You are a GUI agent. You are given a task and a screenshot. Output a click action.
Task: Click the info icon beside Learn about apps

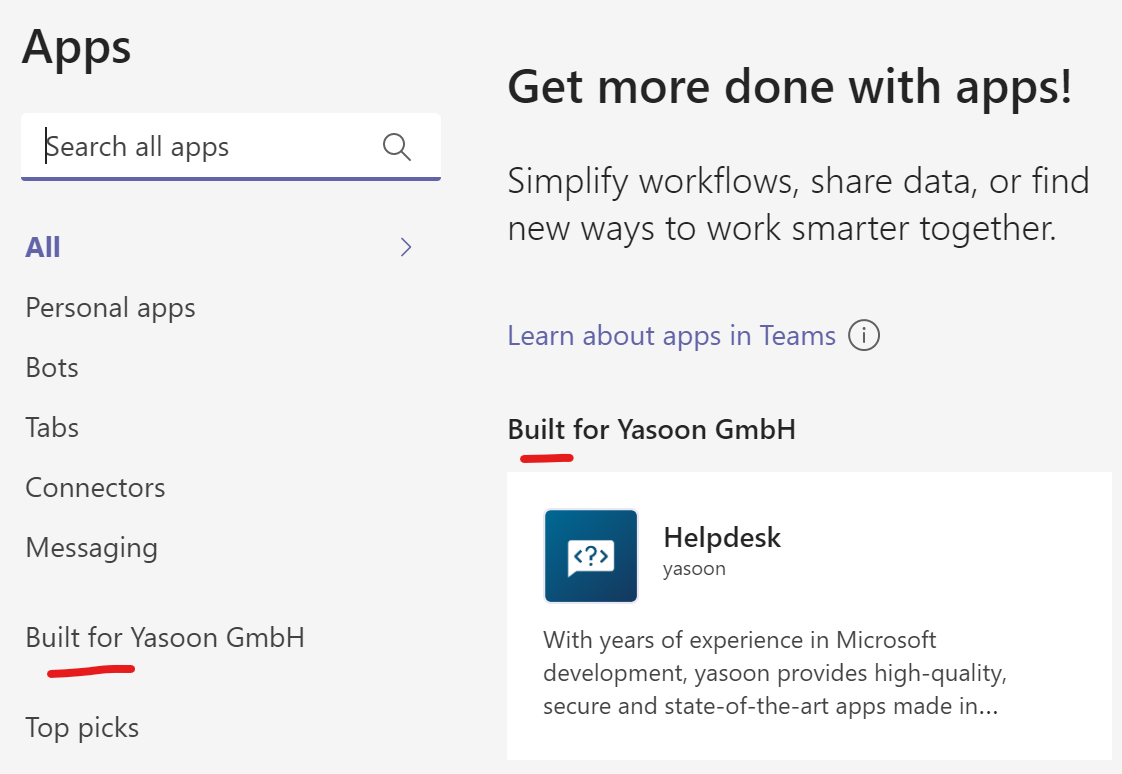click(864, 336)
